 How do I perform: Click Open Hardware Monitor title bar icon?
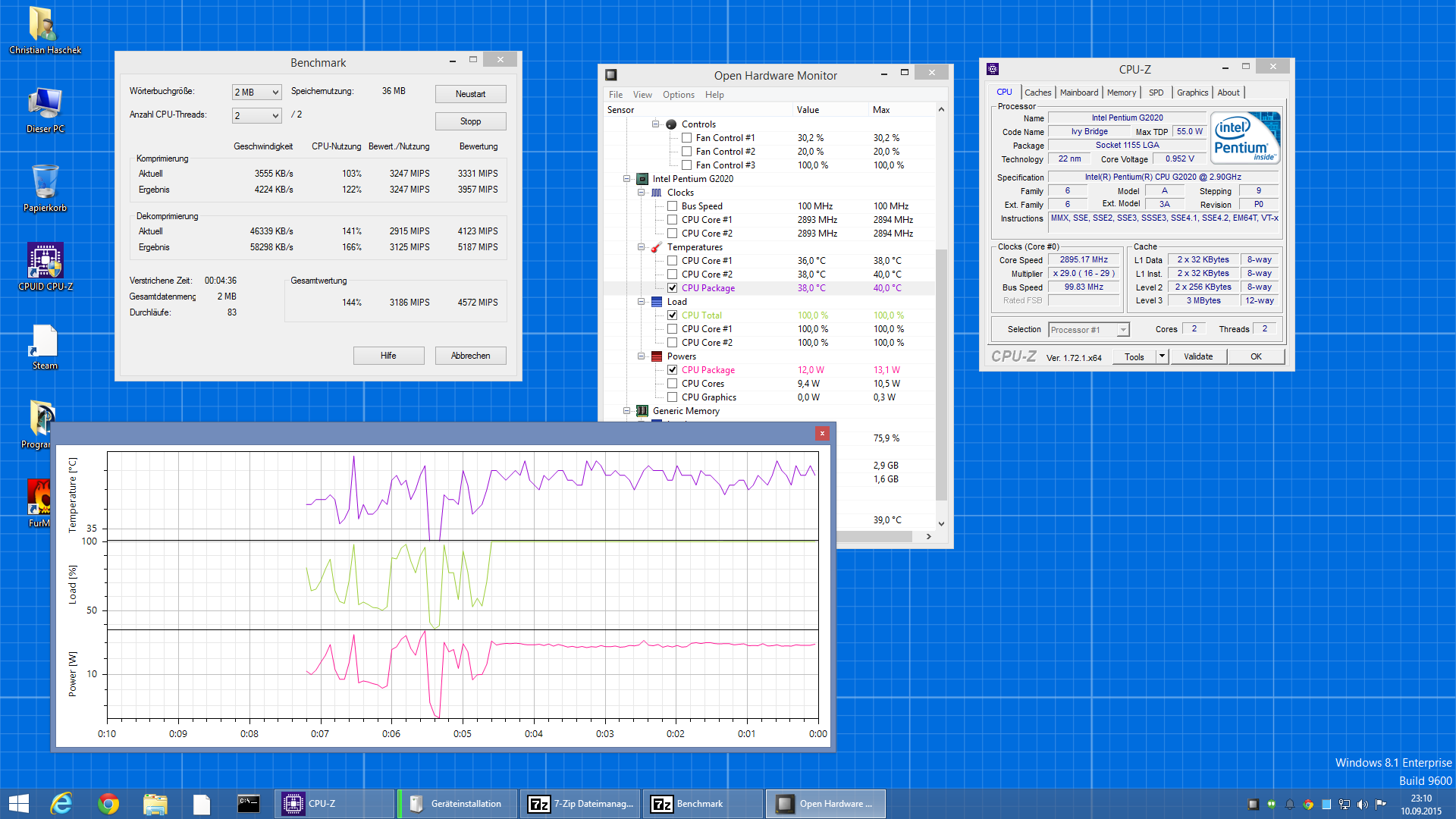coord(611,75)
